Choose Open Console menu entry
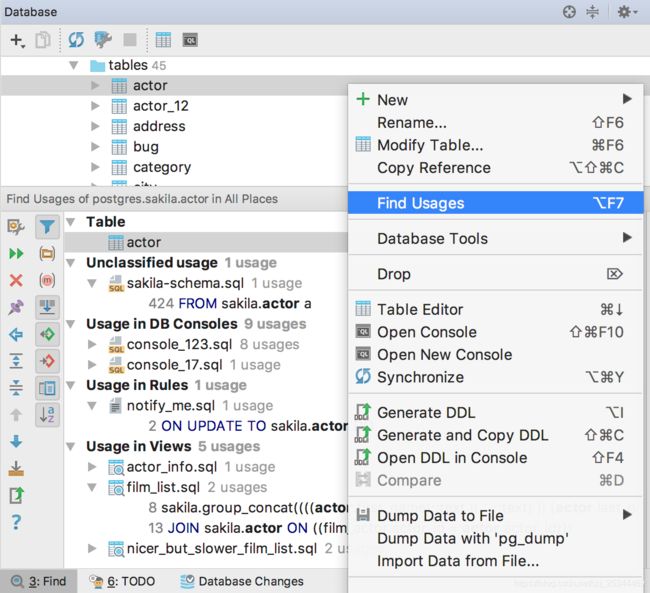Viewport: 650px width, 593px height. pos(495,332)
